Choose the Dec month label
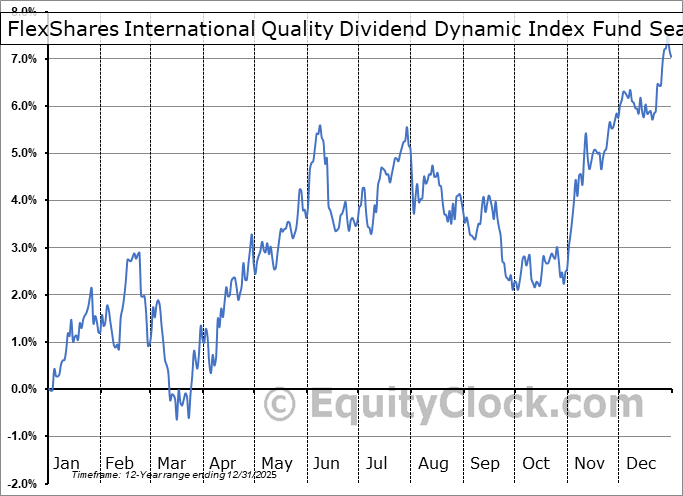The width and height of the screenshot is (683, 496). coord(640,463)
